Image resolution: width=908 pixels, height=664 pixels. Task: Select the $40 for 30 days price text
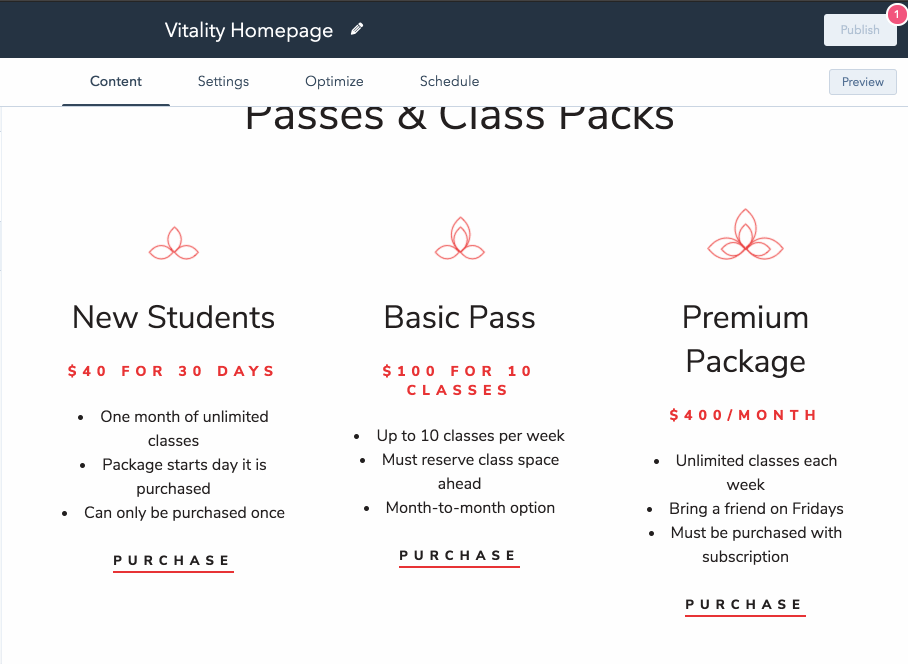[171, 371]
